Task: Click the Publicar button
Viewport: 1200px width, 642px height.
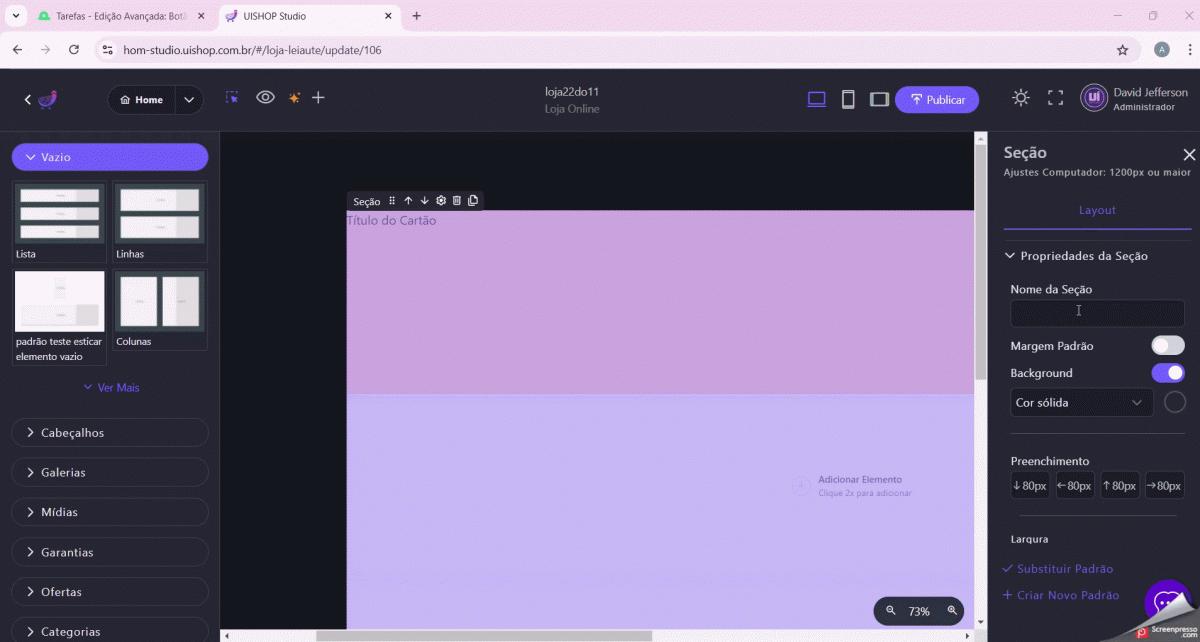Action: pyautogui.click(x=936, y=100)
